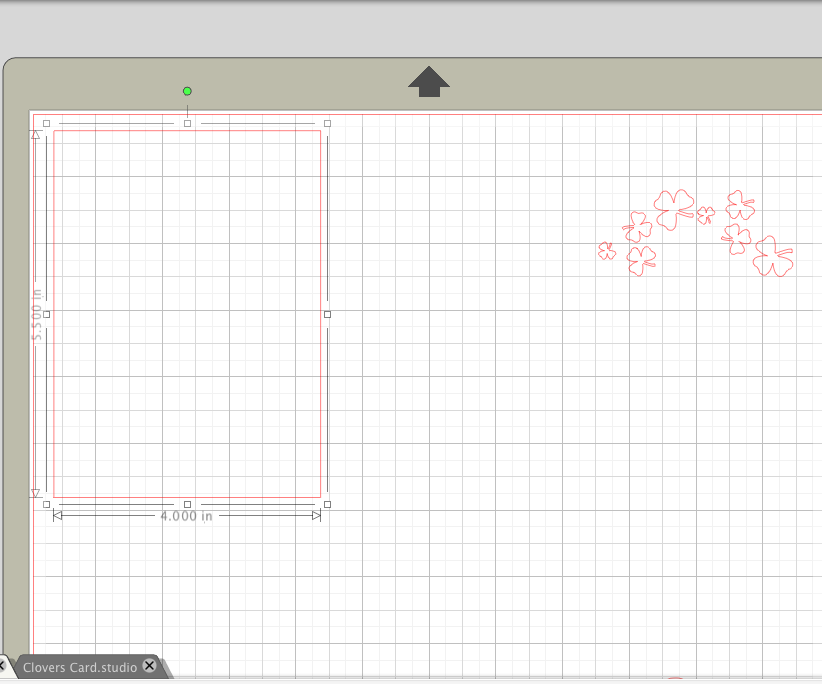Viewport: 822px width, 684px height.
Task: Click the top middle resize handle
Action: [x=188, y=123]
